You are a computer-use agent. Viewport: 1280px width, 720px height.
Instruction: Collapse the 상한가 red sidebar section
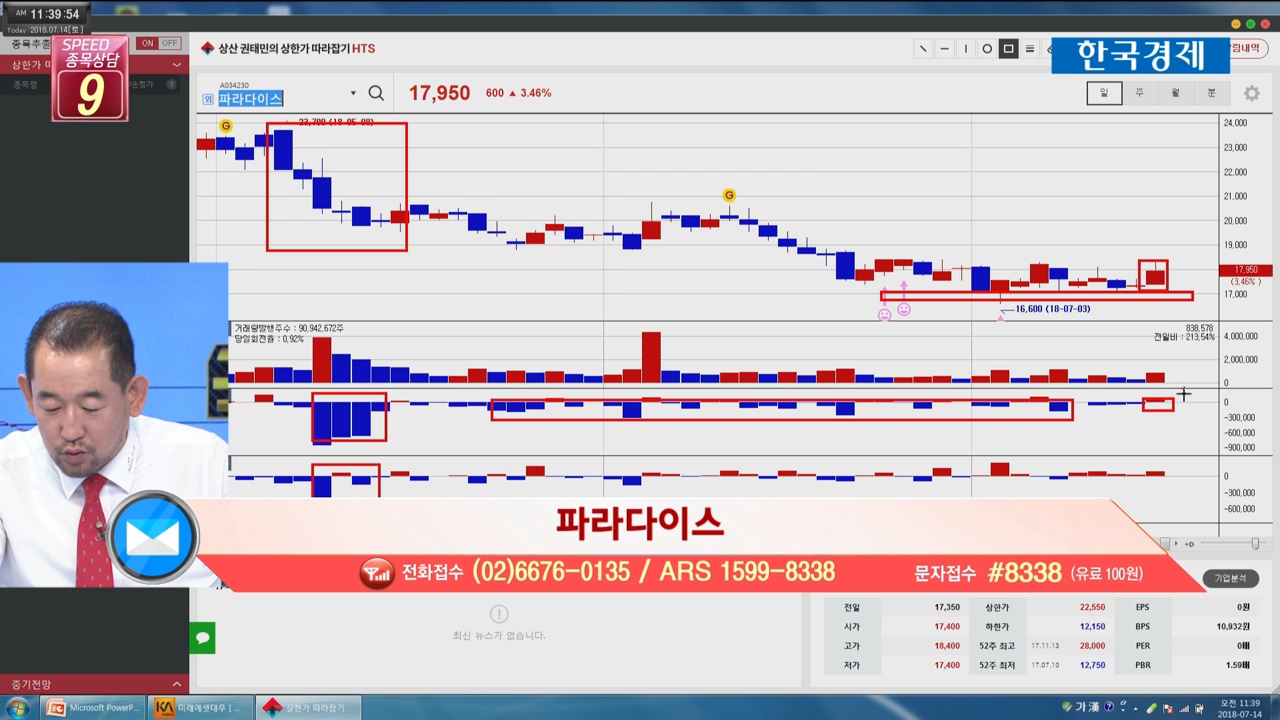177,65
